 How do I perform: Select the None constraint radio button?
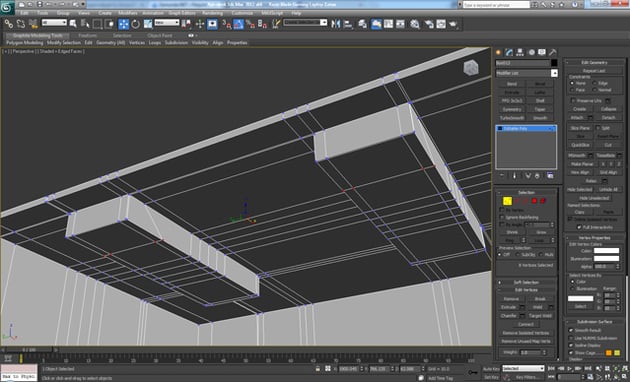point(572,83)
